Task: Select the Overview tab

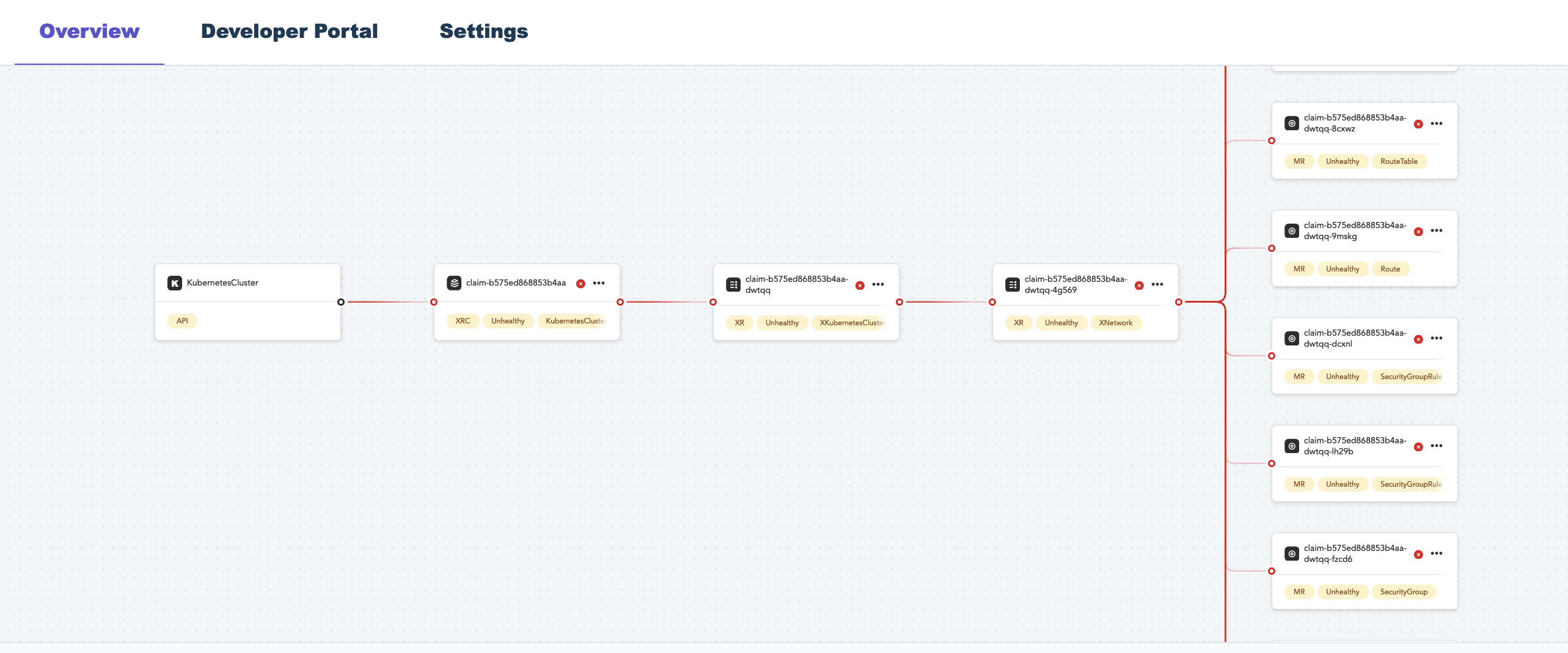Action: coord(89,31)
